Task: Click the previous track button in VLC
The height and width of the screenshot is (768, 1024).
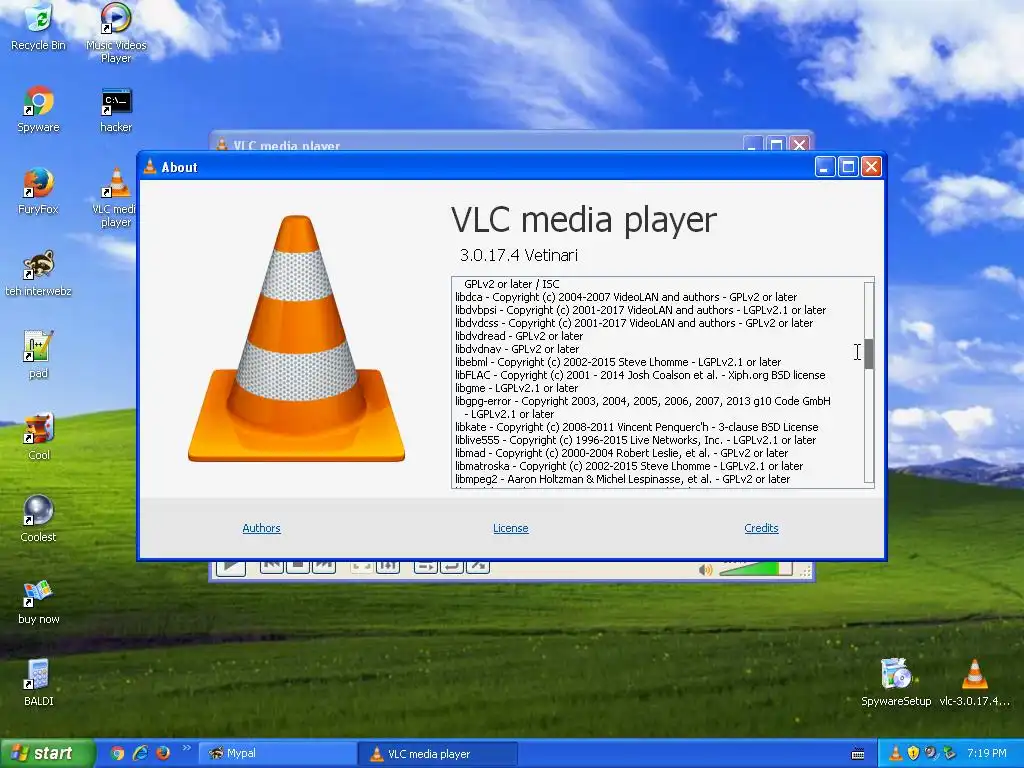Action: point(272,567)
